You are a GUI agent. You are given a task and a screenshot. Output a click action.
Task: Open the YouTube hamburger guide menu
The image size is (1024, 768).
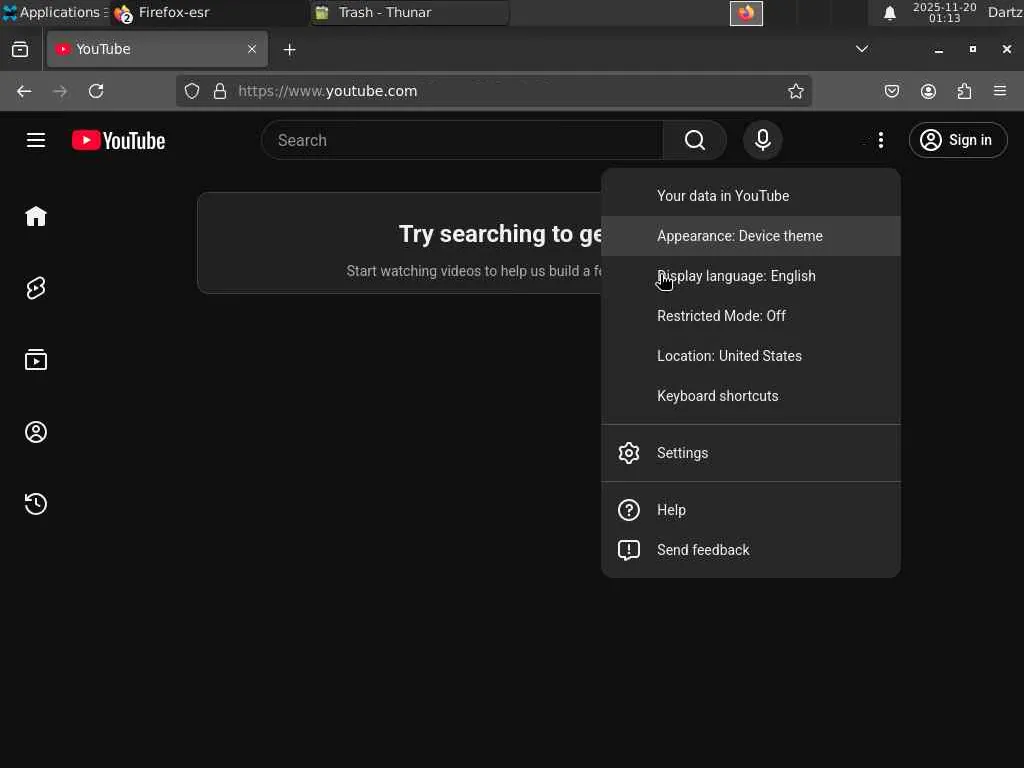pyautogui.click(x=36, y=140)
